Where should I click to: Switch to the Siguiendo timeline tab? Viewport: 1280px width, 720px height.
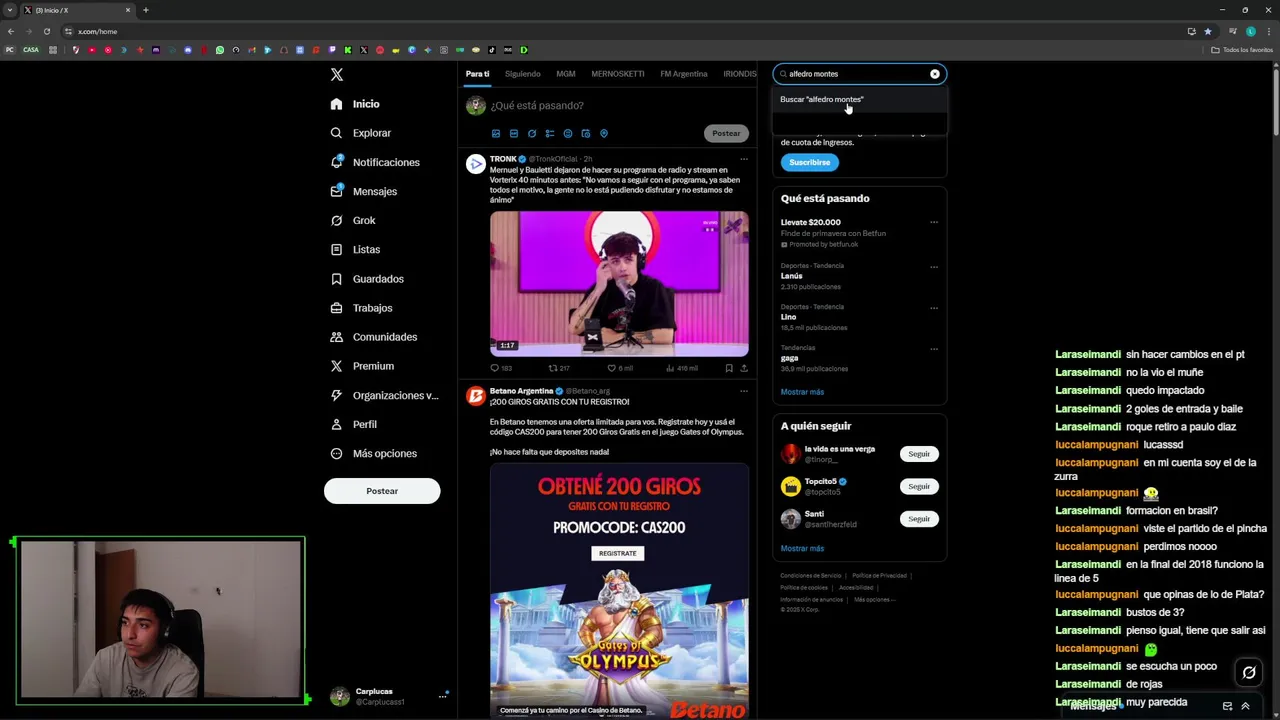tap(522, 74)
